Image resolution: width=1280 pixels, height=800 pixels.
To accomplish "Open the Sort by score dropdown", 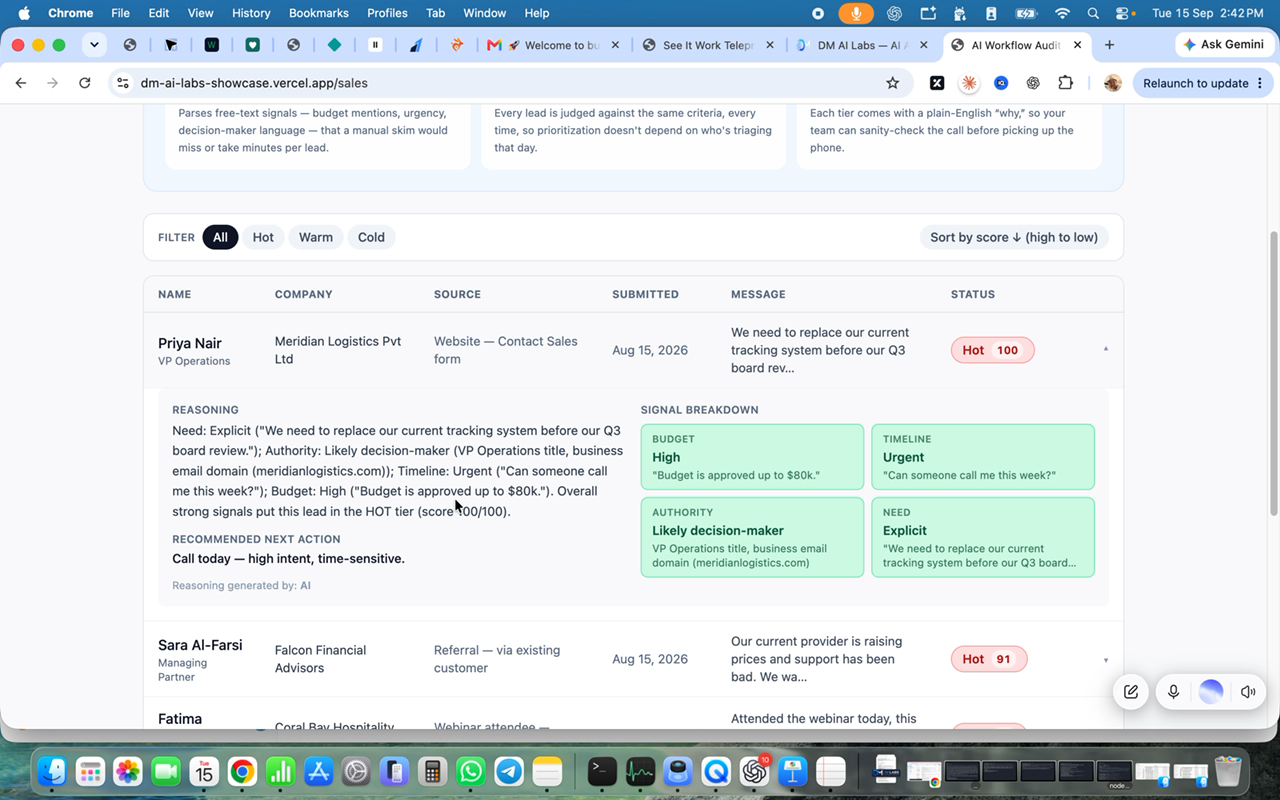I will point(1014,237).
